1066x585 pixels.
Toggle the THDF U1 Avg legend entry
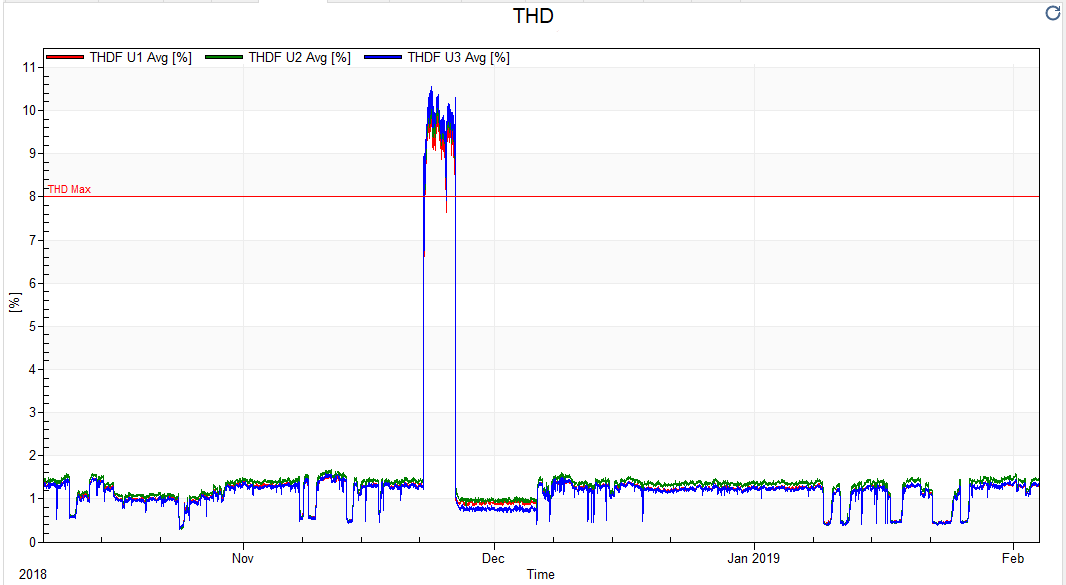pos(119,58)
